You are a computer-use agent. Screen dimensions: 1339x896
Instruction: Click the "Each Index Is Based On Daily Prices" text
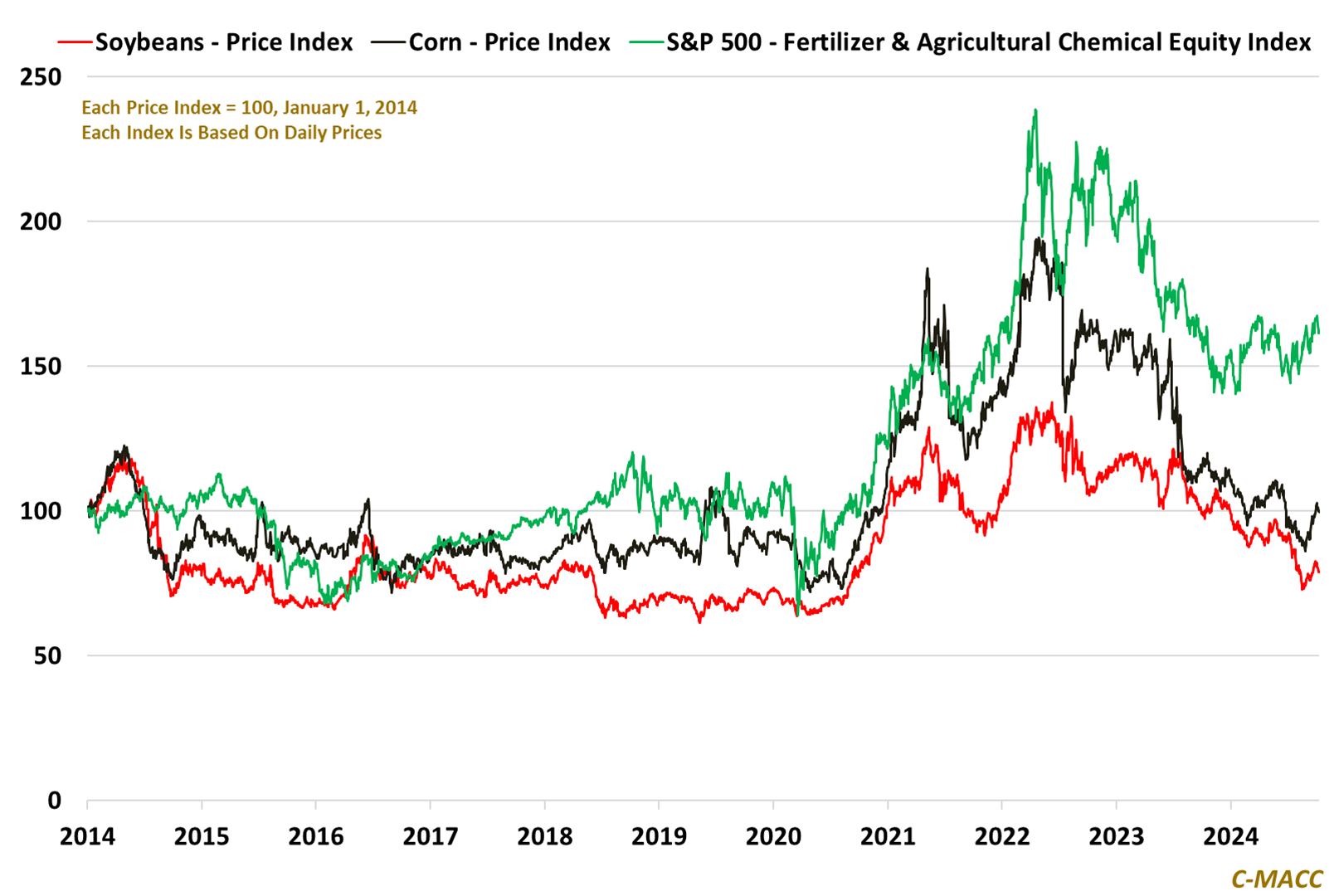[x=231, y=133]
